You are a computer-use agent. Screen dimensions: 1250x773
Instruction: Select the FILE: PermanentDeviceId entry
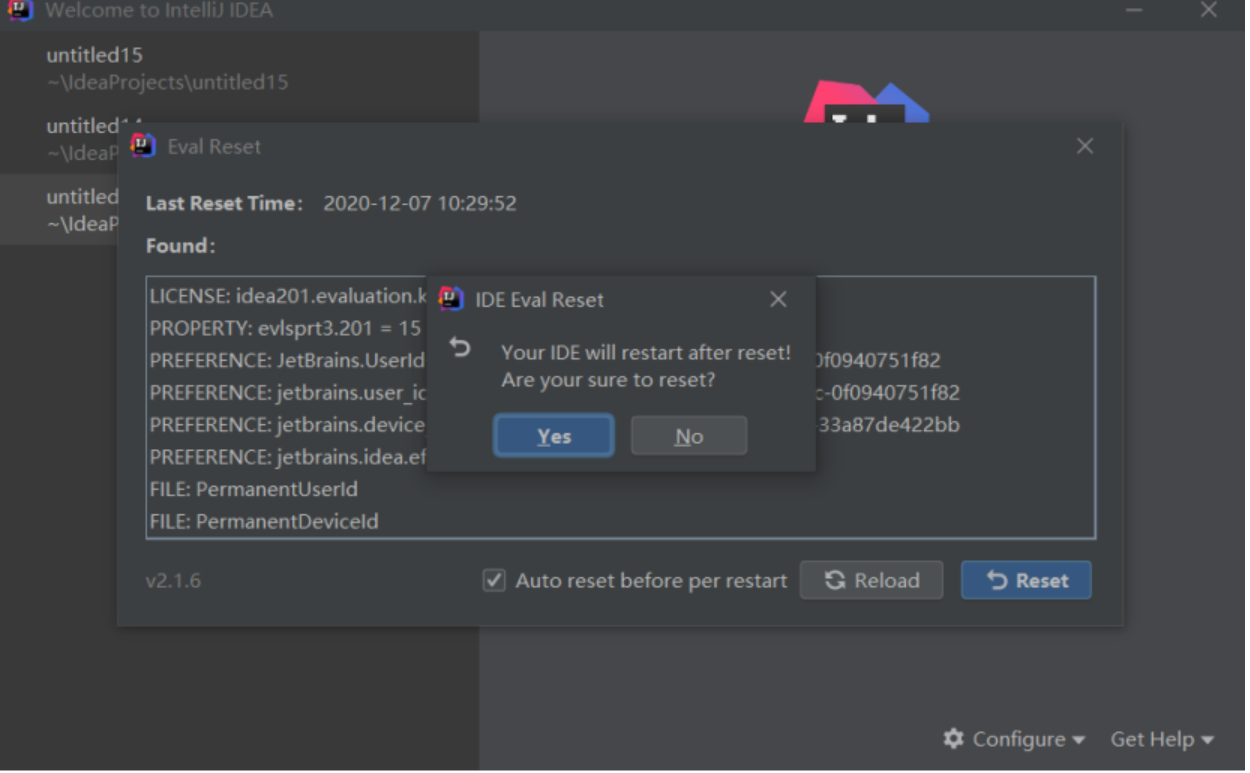click(264, 521)
